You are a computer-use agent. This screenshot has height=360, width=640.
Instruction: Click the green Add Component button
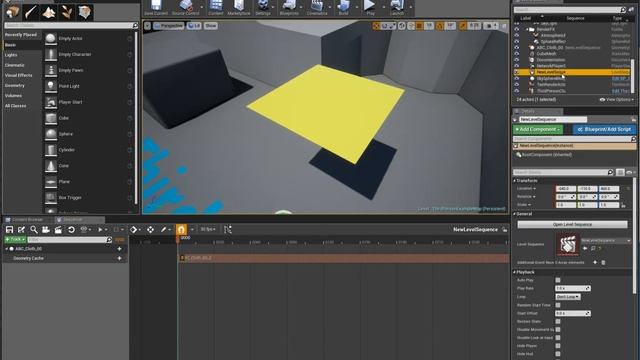tap(538, 129)
